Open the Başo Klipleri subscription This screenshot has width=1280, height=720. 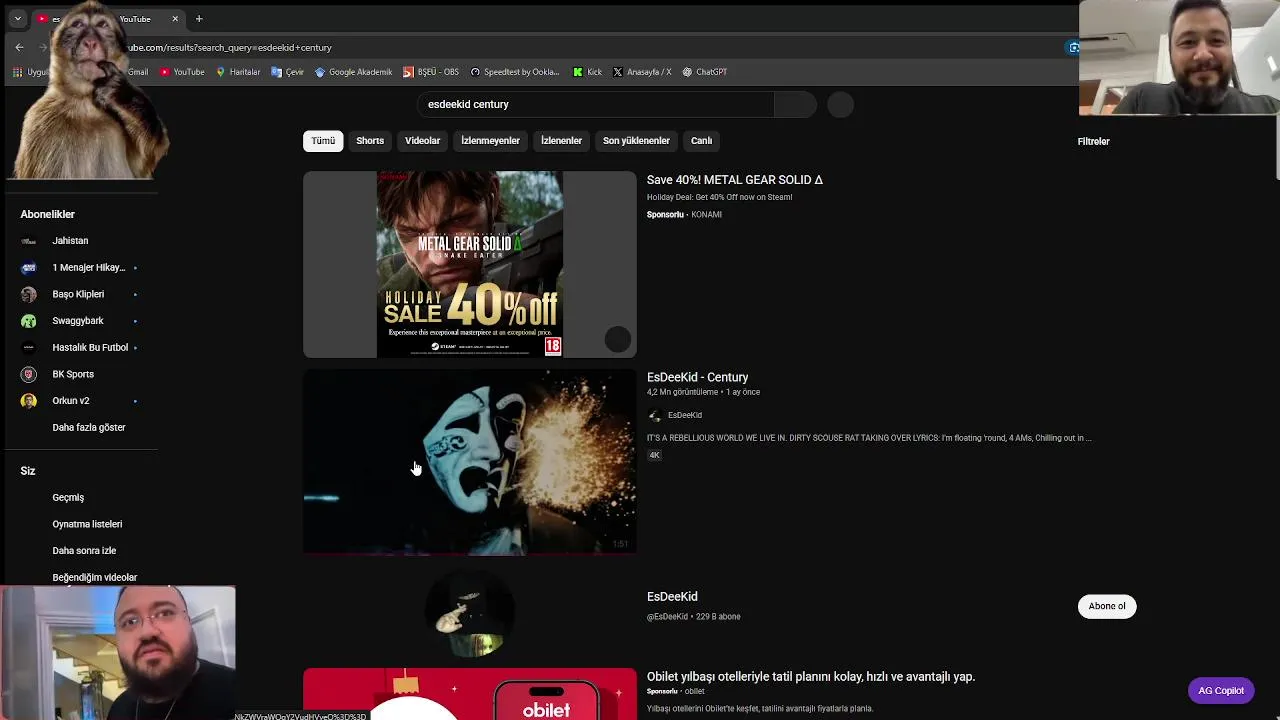pyautogui.click(x=80, y=294)
